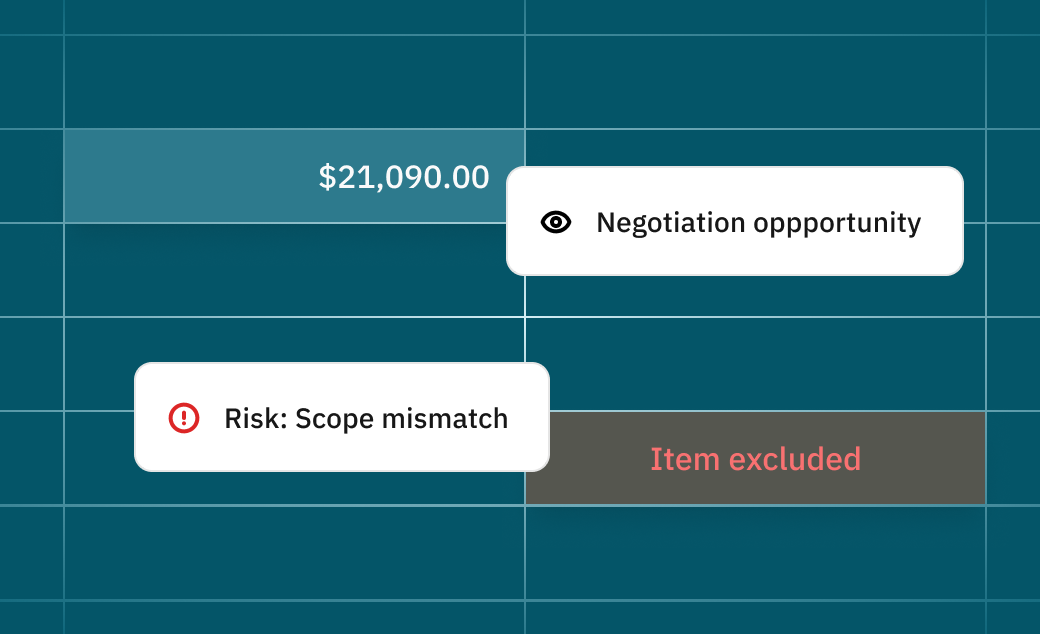
Task: Open the Risk: Scope mismatch label
Action: (x=366, y=417)
